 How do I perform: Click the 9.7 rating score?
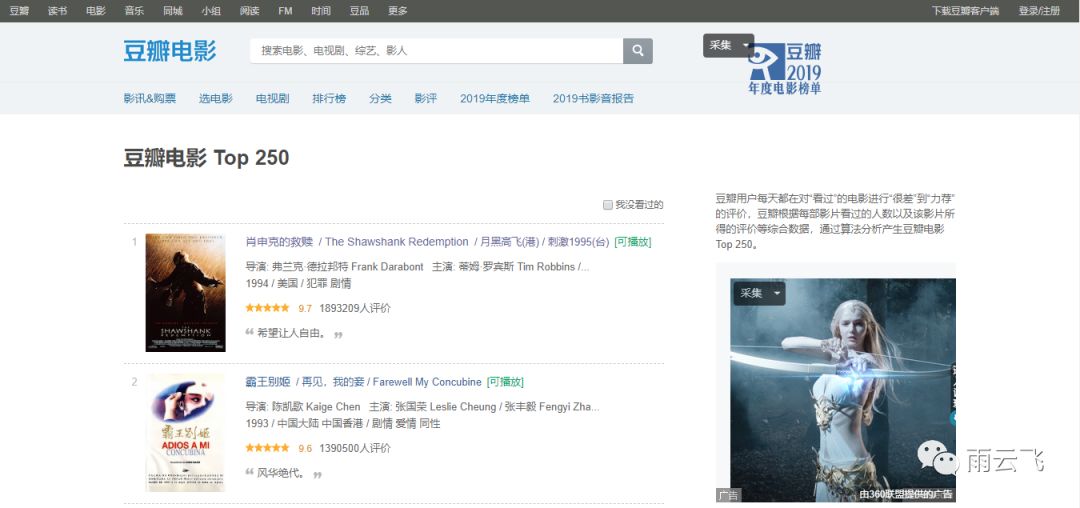click(305, 308)
